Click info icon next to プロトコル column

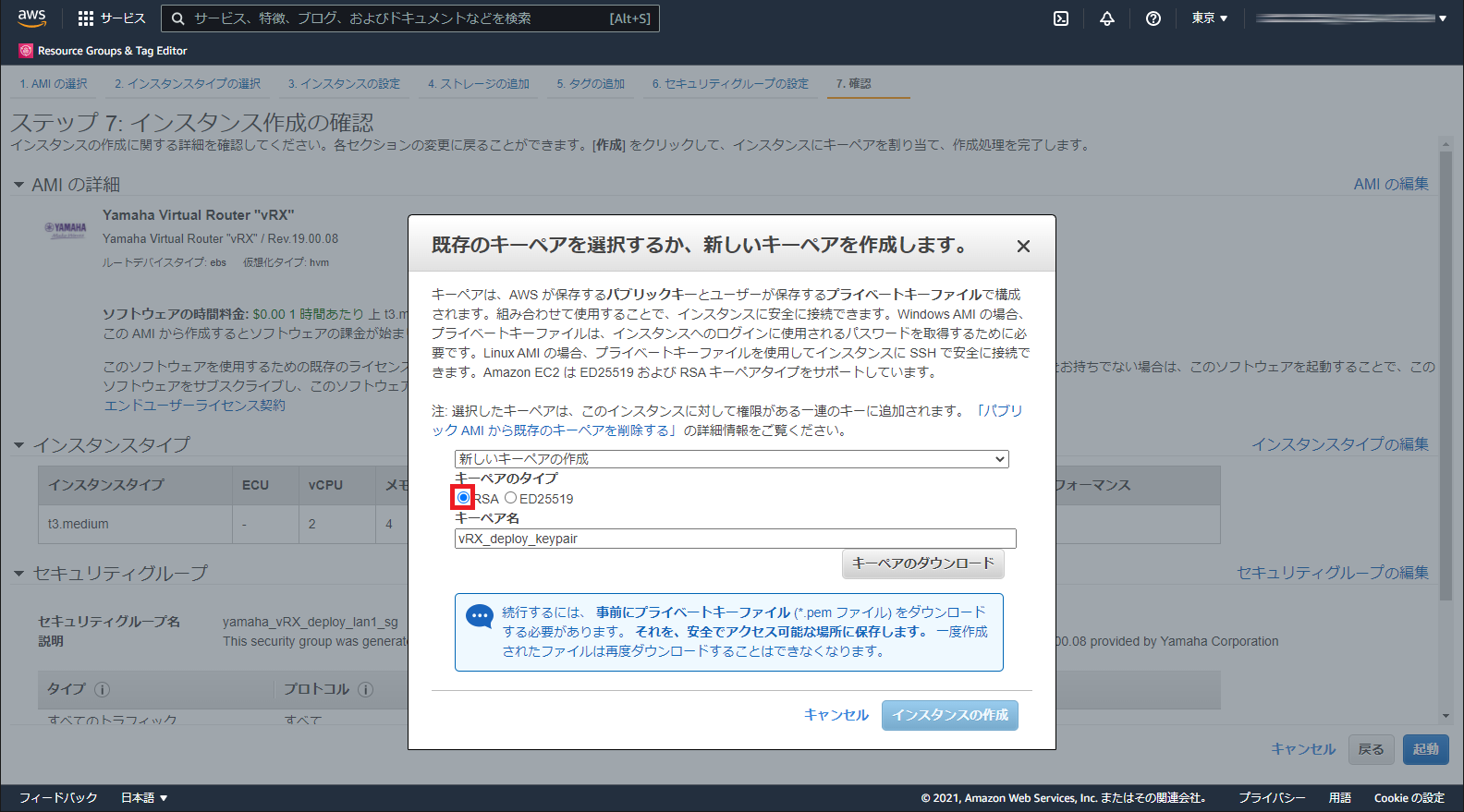pos(365,689)
